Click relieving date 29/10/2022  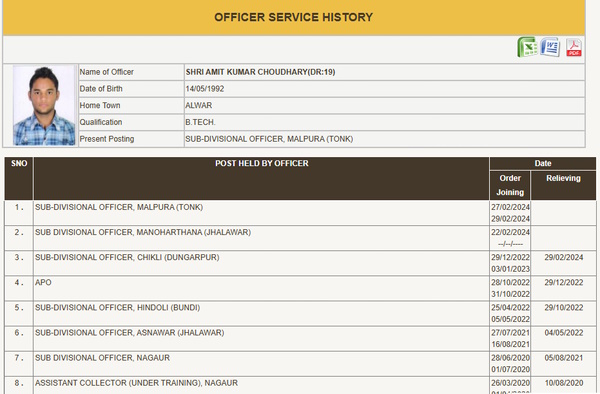[x=564, y=308]
